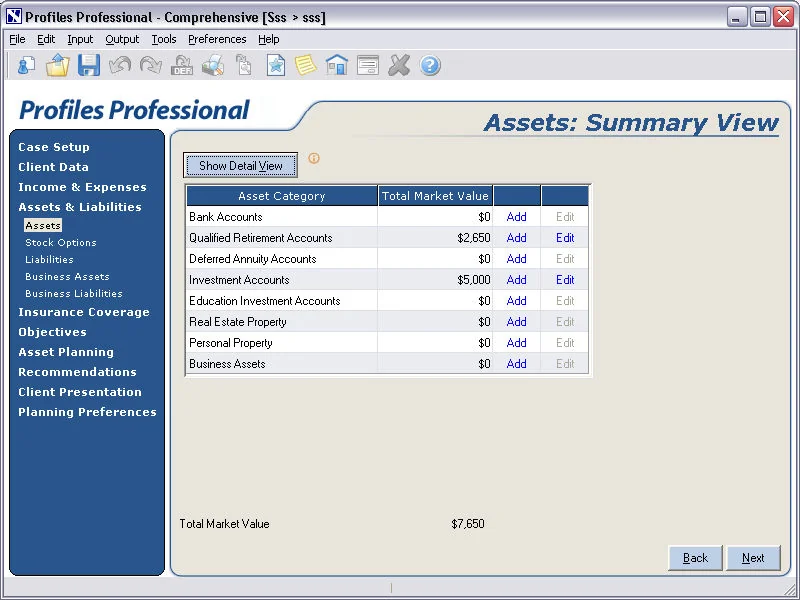Edit Qualified Retirement Accounts
800x600 pixels.
coord(565,238)
